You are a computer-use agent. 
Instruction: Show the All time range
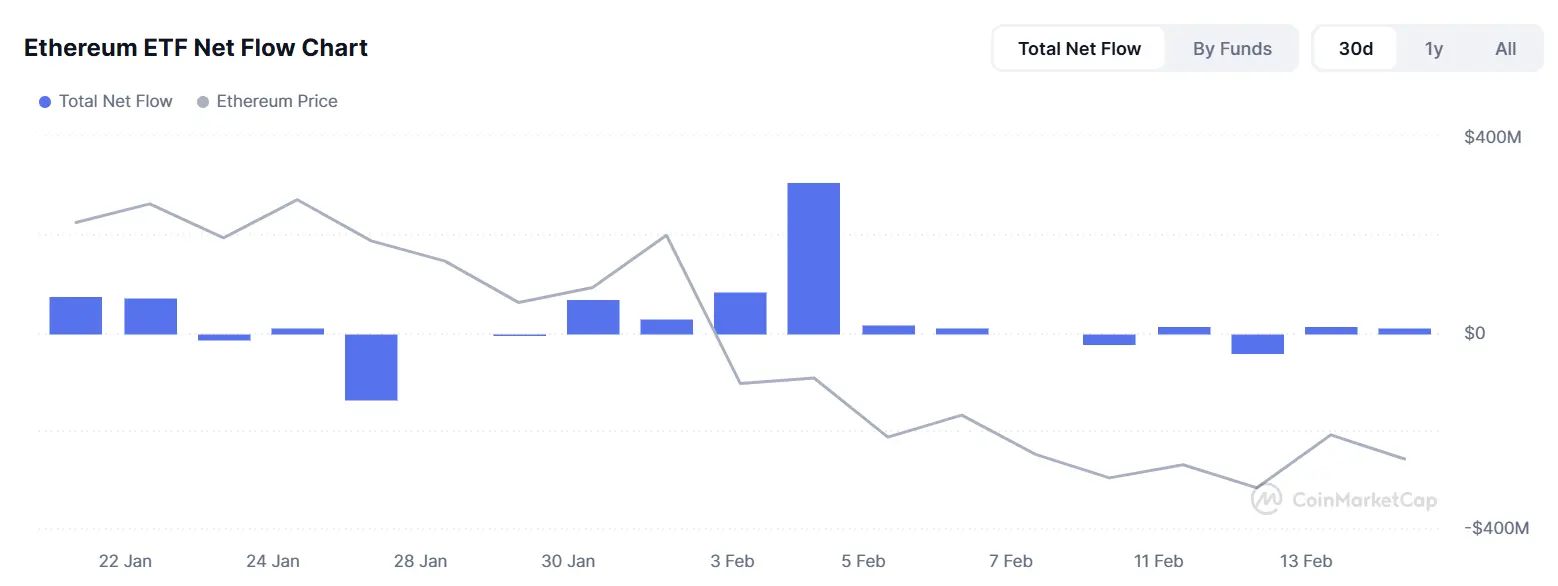point(1505,49)
